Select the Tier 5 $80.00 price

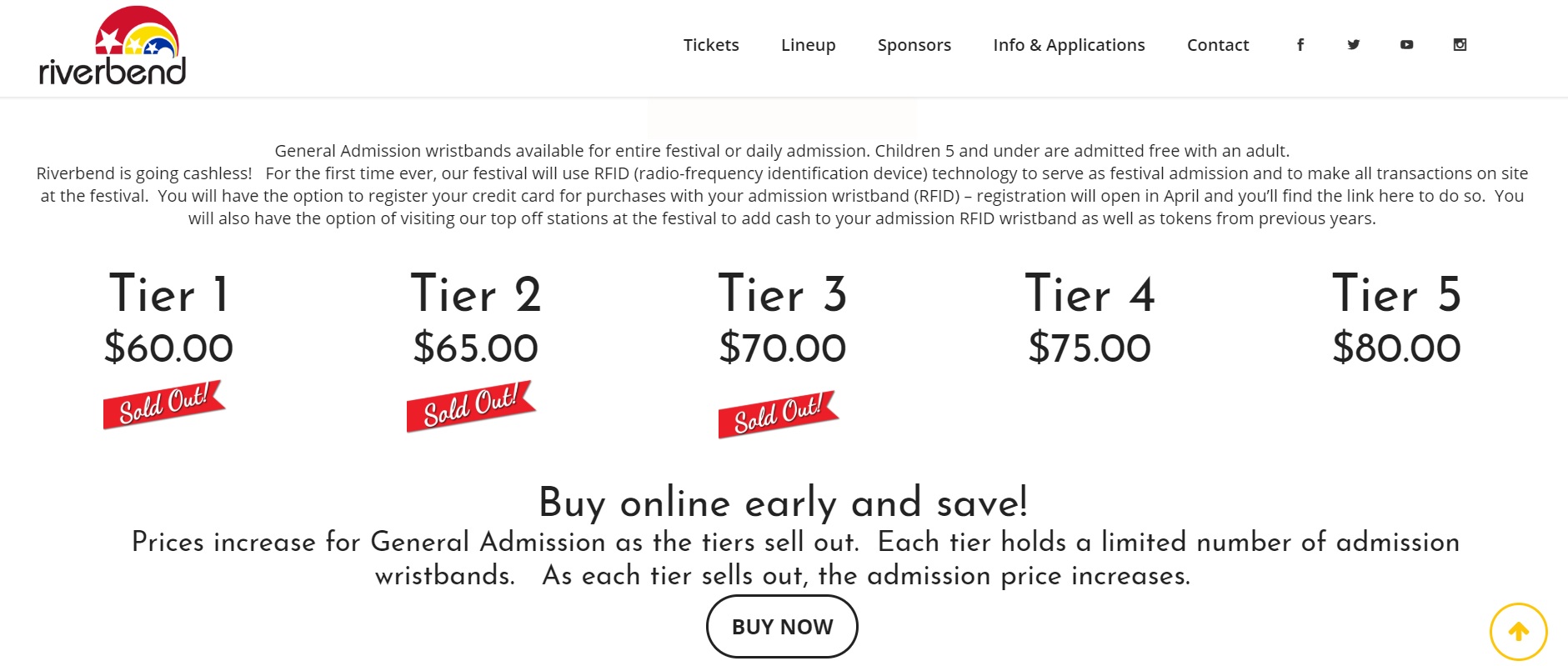(x=1396, y=348)
